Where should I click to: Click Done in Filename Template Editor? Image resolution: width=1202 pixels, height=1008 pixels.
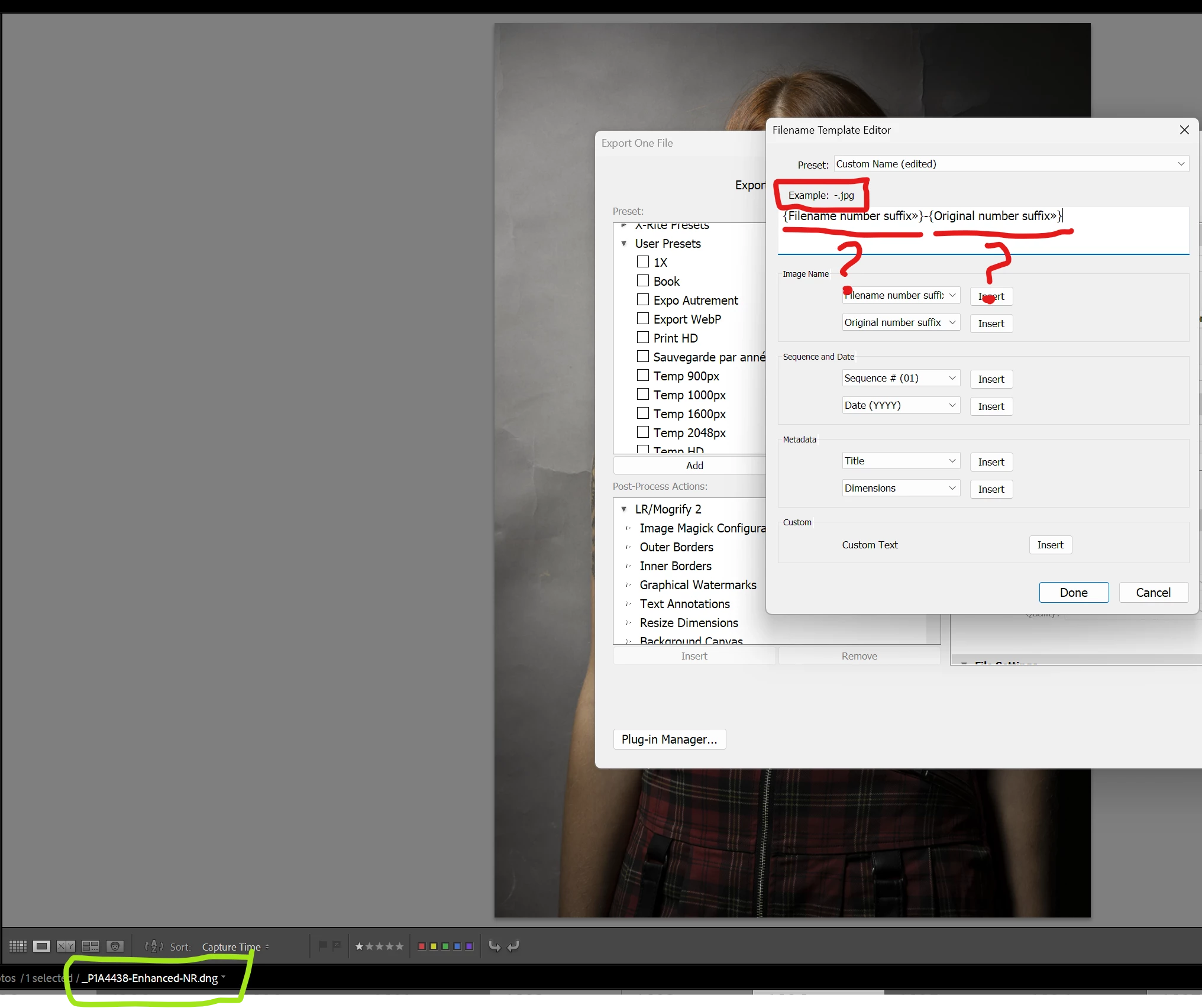coord(1073,592)
